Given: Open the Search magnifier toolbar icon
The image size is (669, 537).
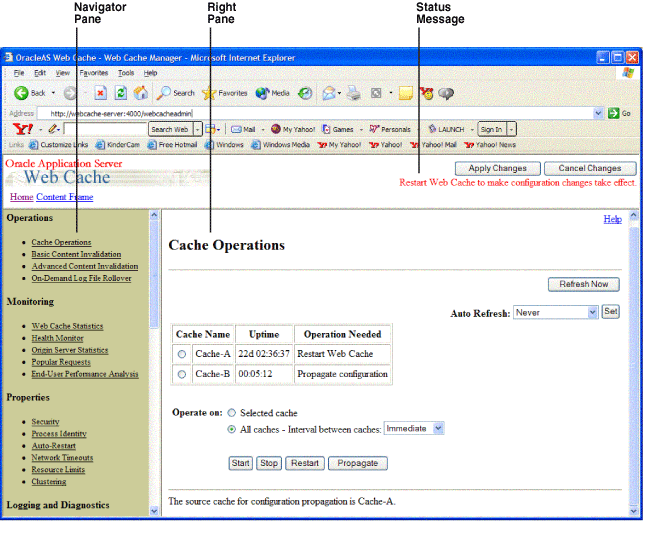Looking at the screenshot, I should coord(163,93).
